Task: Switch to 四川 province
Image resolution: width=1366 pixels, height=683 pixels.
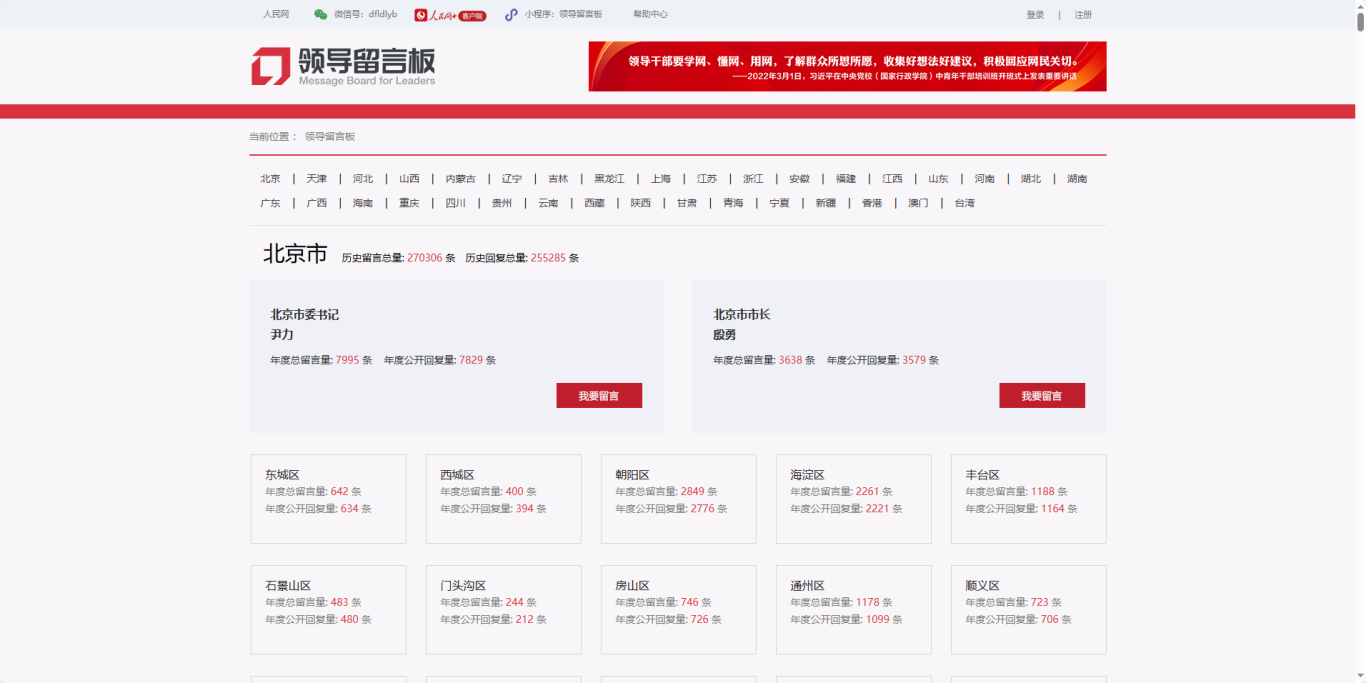Action: click(x=456, y=203)
